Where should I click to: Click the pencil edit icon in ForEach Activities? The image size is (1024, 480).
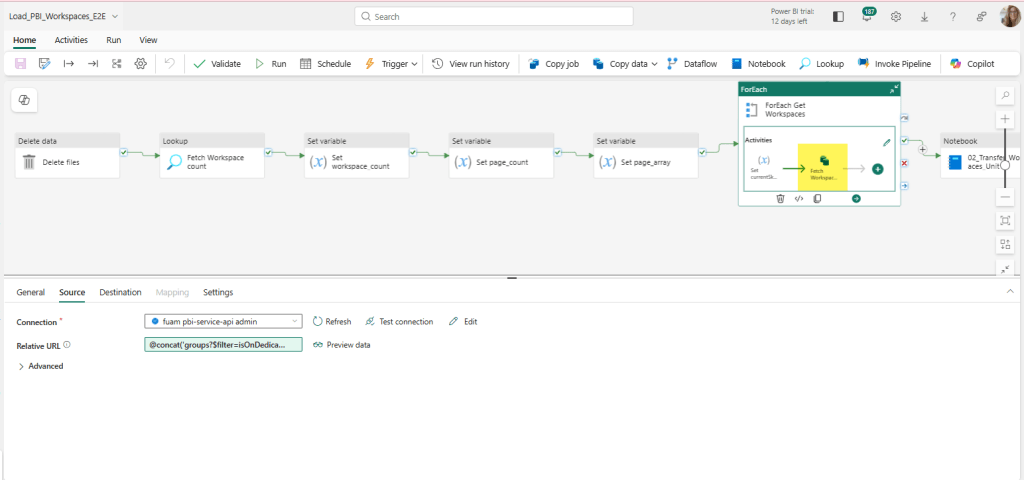tap(886, 143)
